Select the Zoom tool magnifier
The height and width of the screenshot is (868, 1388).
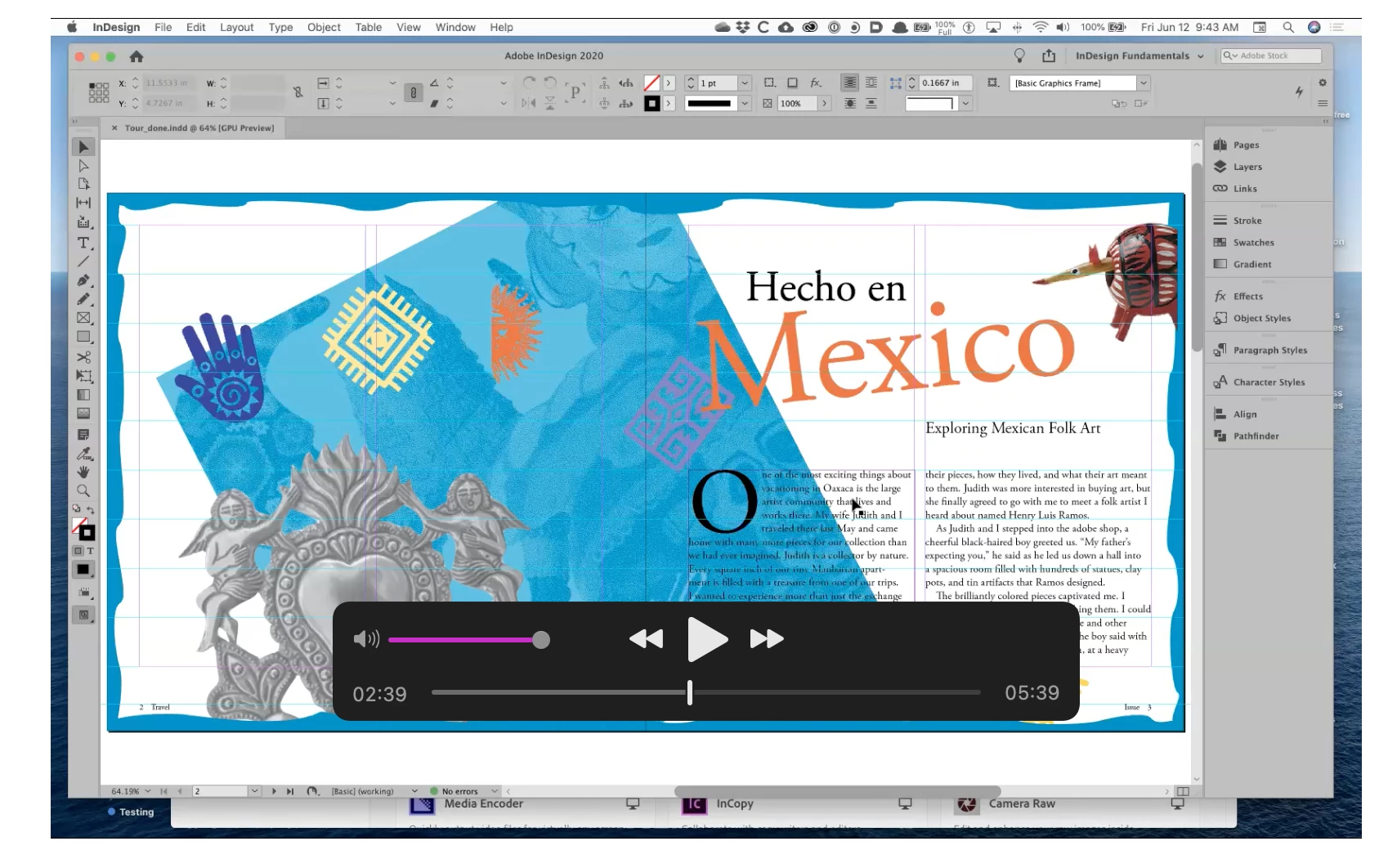coord(83,491)
